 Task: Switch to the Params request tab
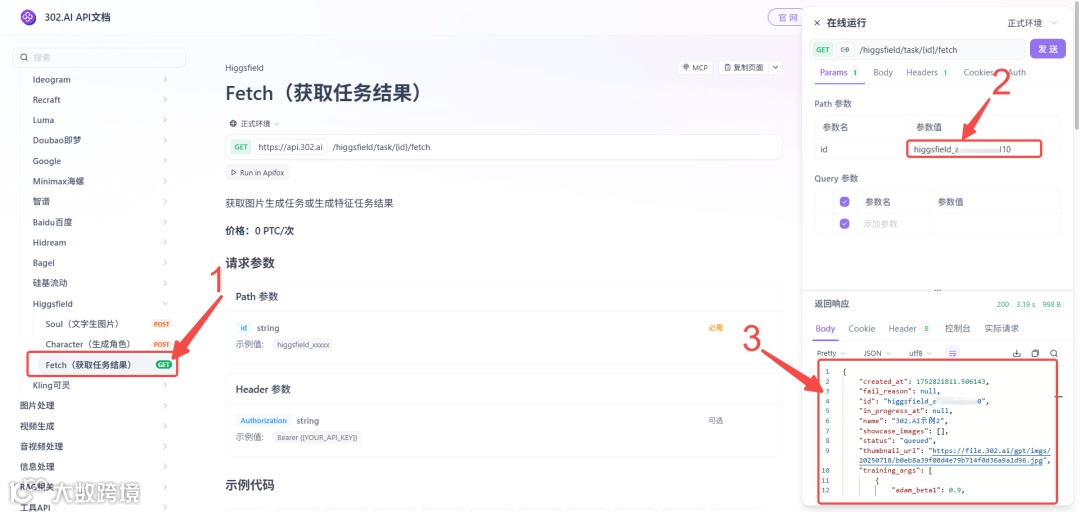click(x=838, y=72)
